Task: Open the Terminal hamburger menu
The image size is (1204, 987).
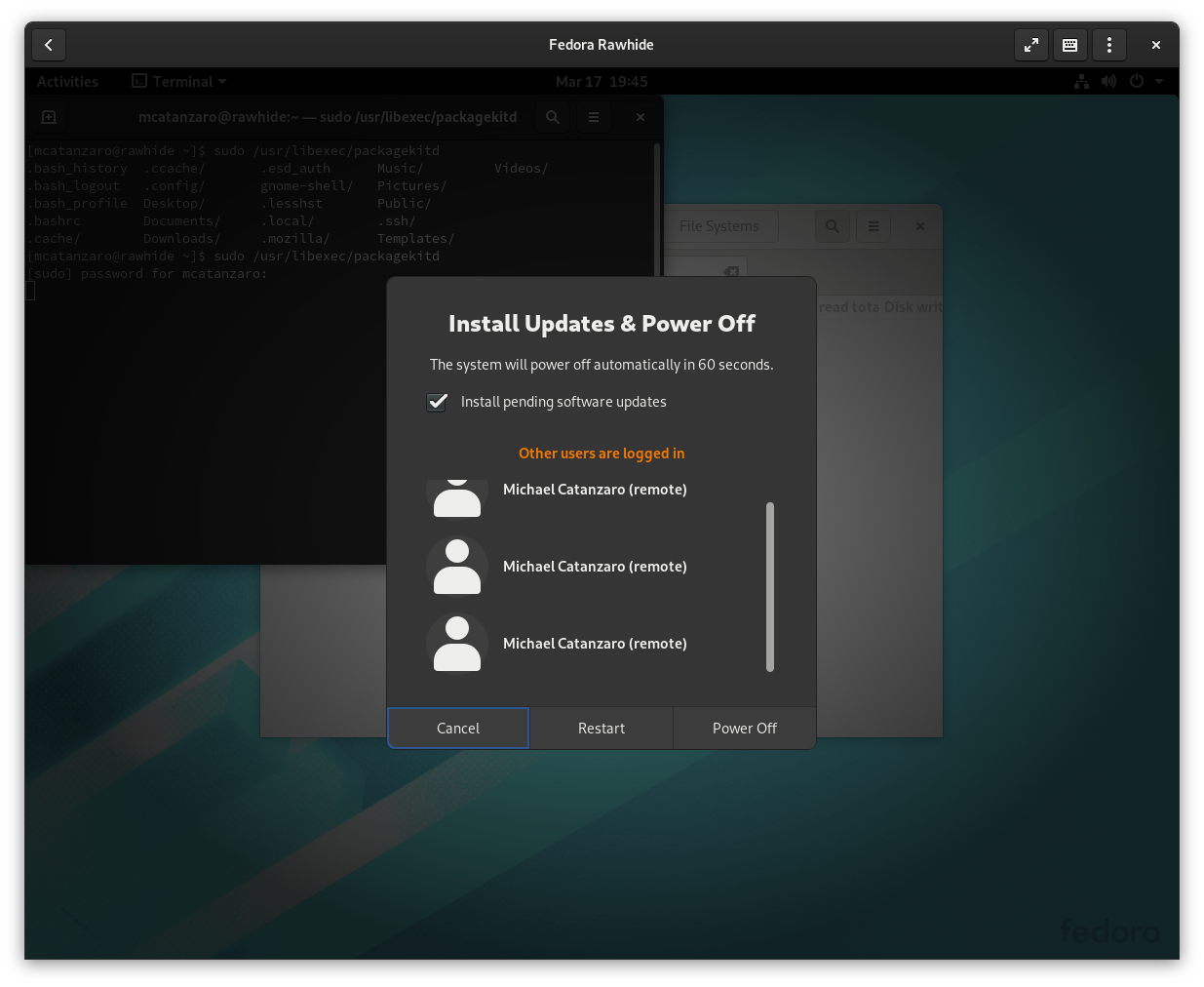Action: (594, 117)
